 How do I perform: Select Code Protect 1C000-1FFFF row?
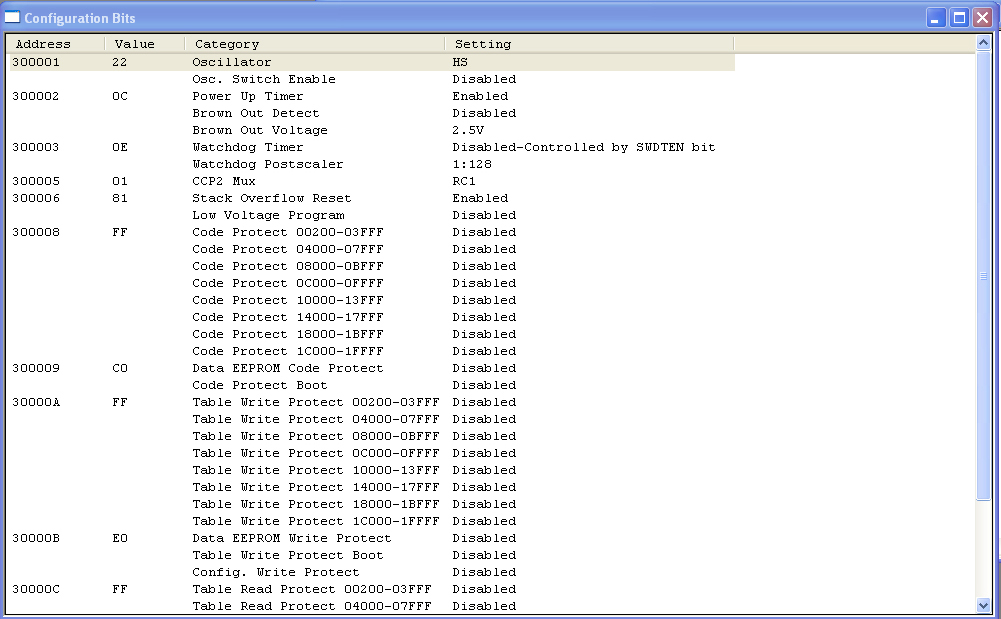click(x=372, y=352)
